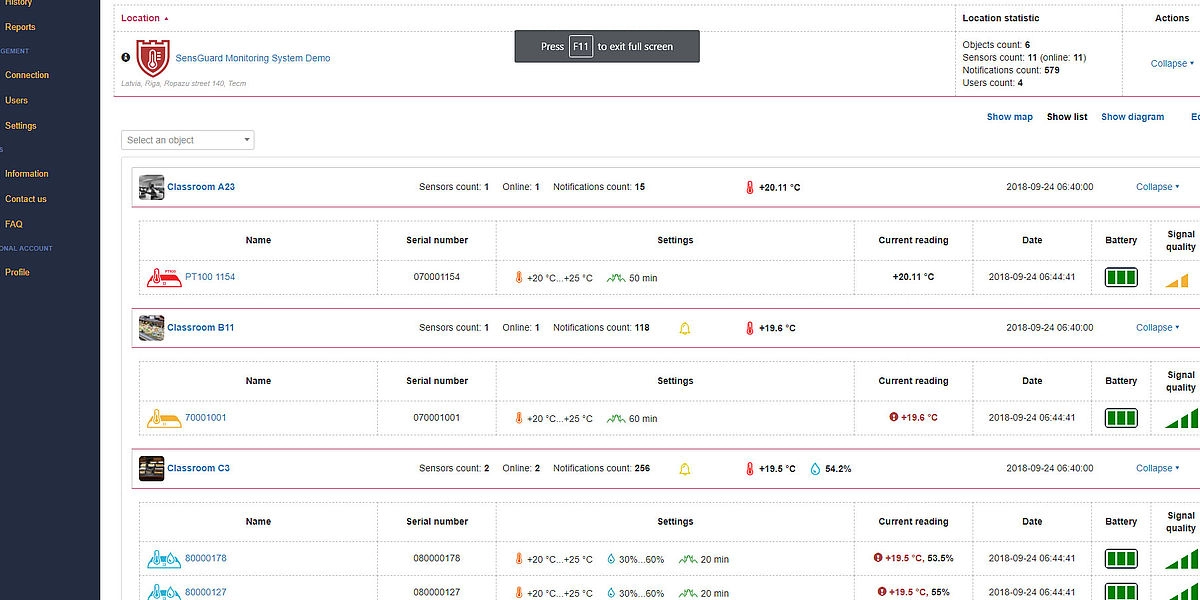Click the SensGuard red shield logo

pos(153,58)
